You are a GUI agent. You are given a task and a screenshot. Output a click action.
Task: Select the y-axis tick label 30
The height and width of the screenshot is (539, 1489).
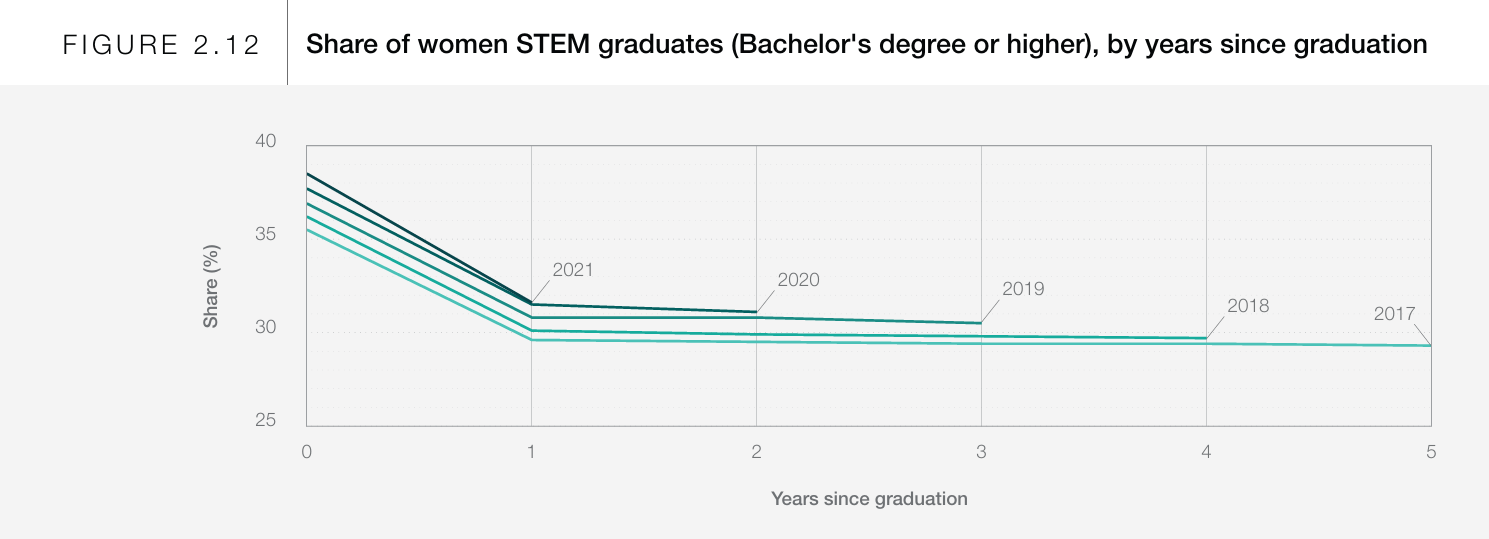pos(265,328)
